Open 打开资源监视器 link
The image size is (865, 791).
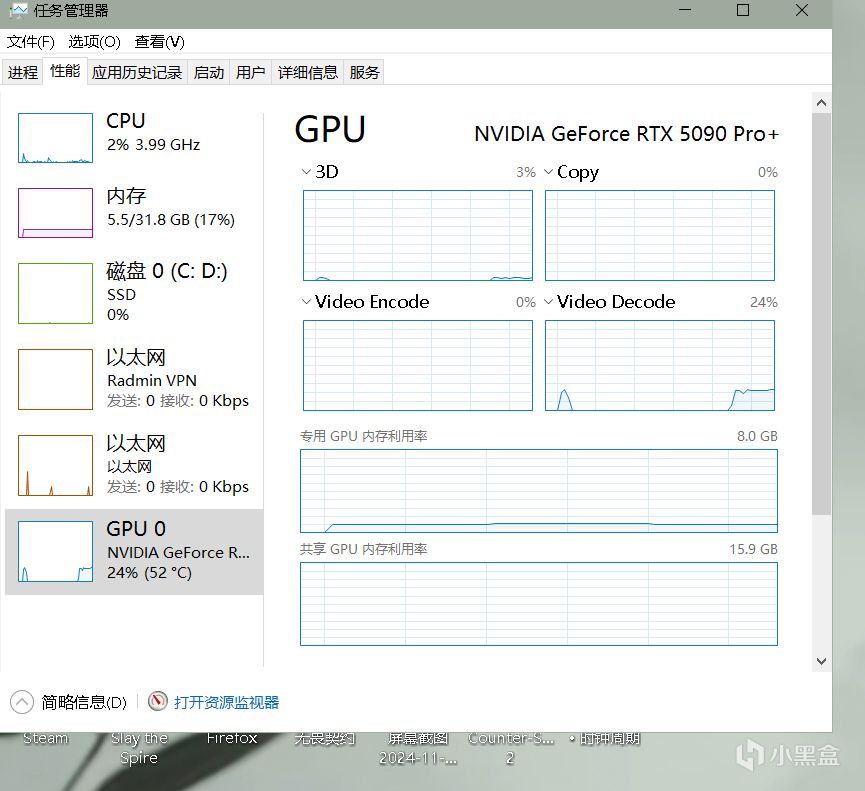tap(226, 702)
